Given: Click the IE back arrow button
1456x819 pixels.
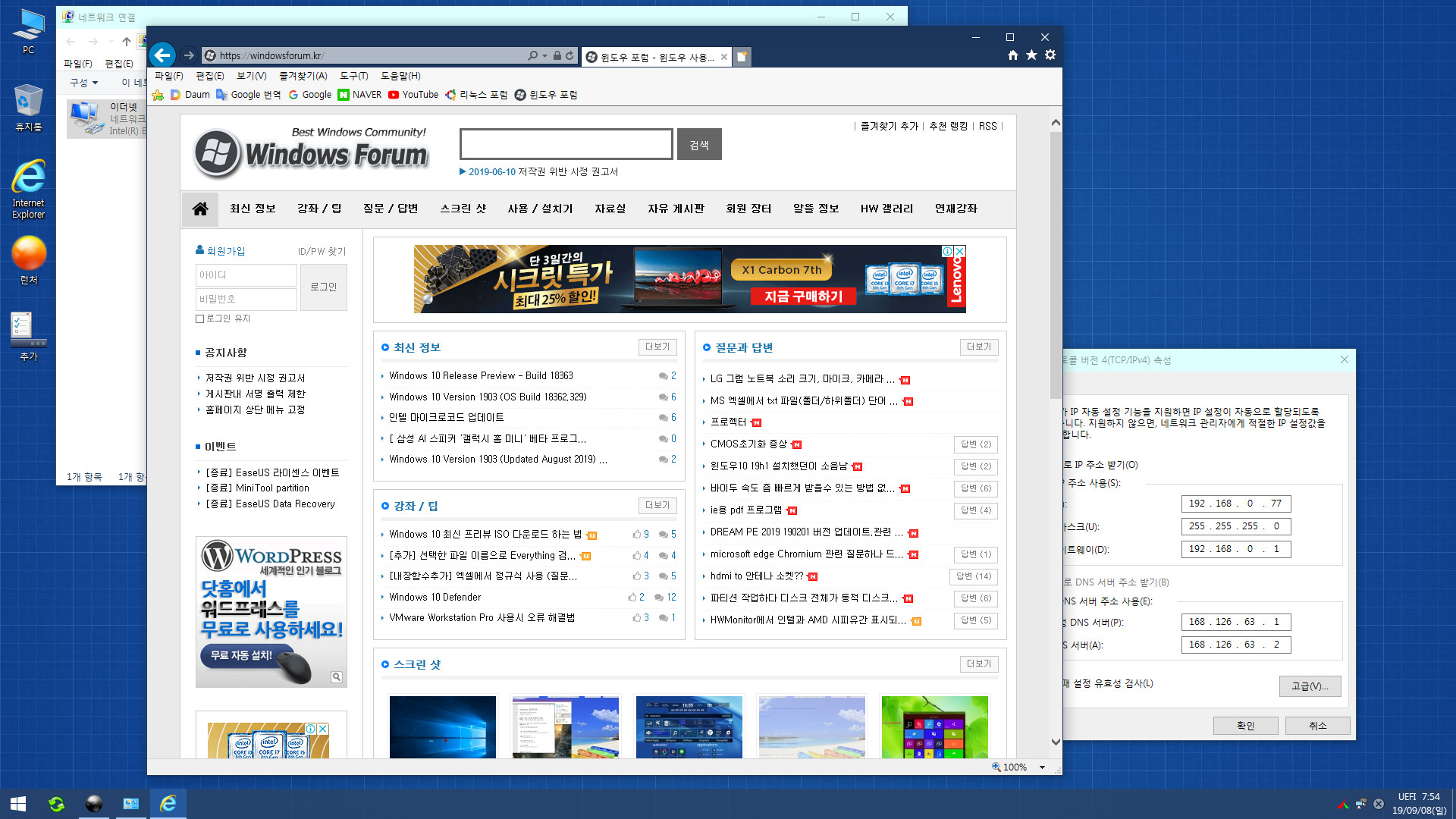Looking at the screenshot, I should [162, 55].
